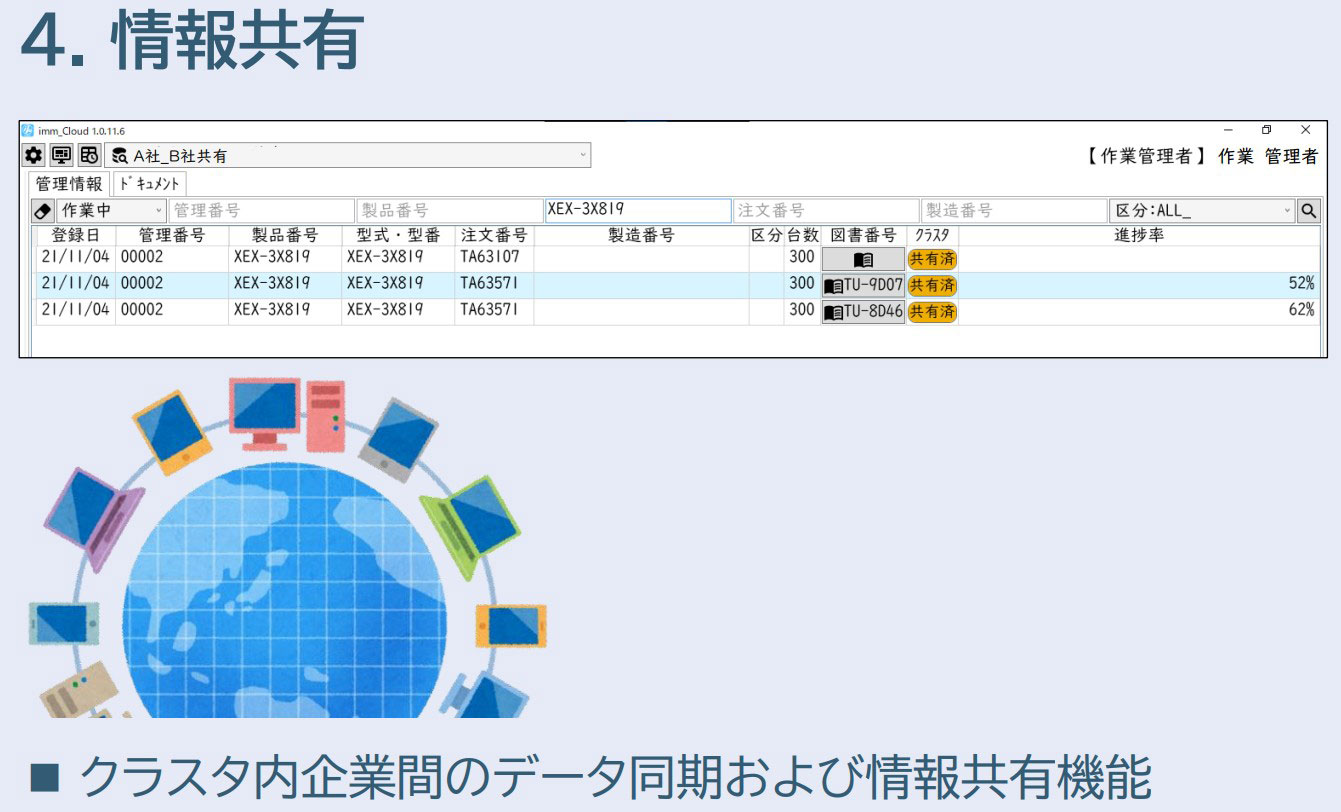Click the 共有済 badge in the 62% row
Screen dimensions: 1341x812
click(x=932, y=312)
